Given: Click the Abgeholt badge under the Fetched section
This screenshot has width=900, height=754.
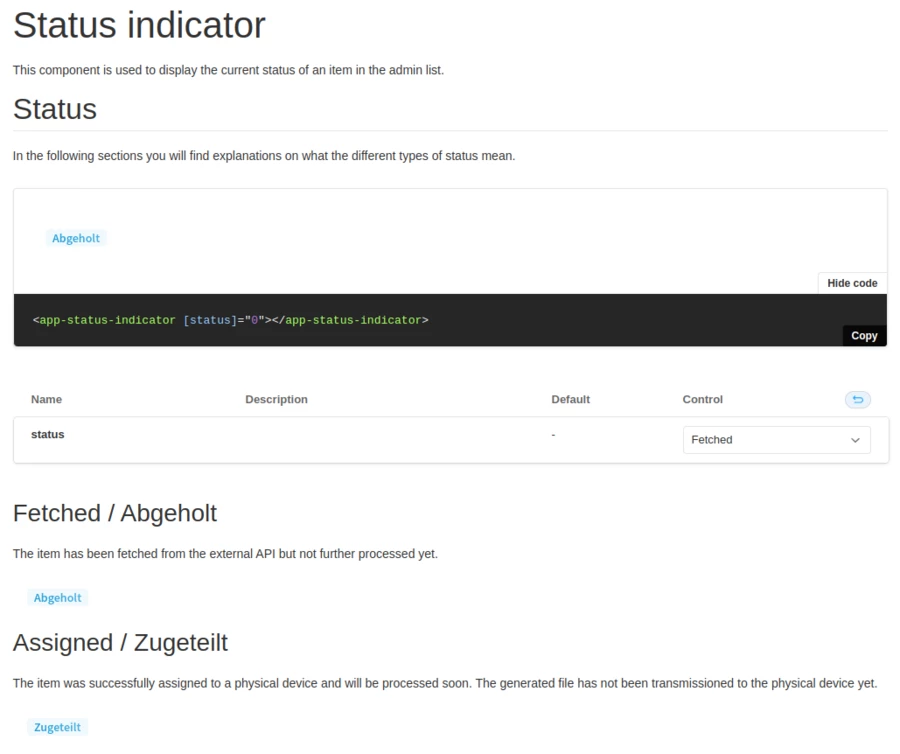Looking at the screenshot, I should coord(58,597).
